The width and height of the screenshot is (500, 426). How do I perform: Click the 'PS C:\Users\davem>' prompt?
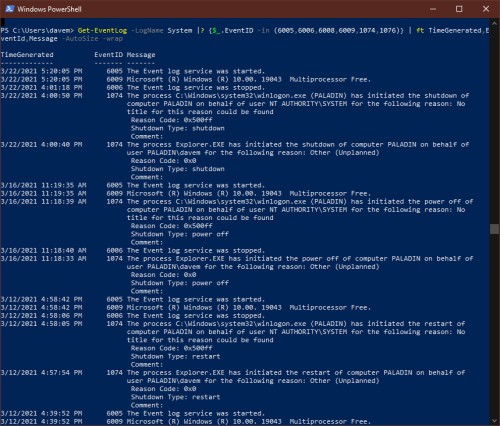tap(37, 31)
